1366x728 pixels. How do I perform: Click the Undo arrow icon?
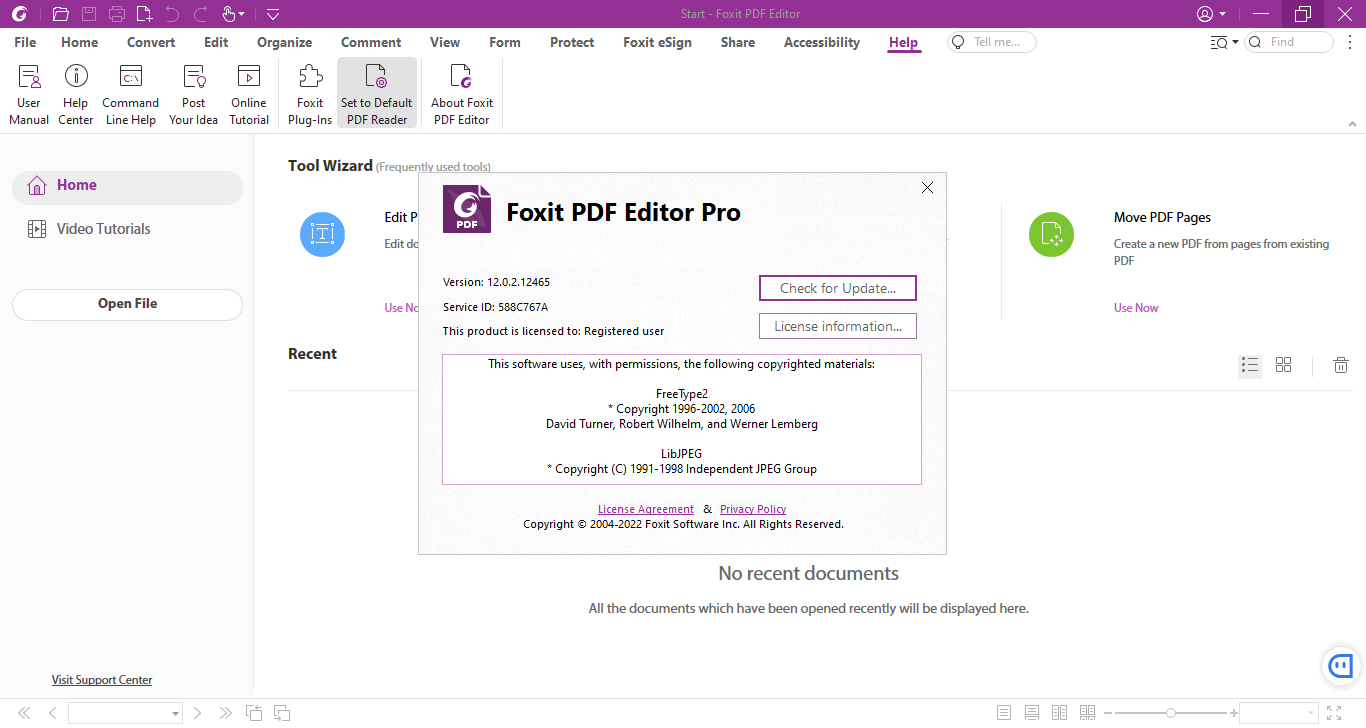172,14
